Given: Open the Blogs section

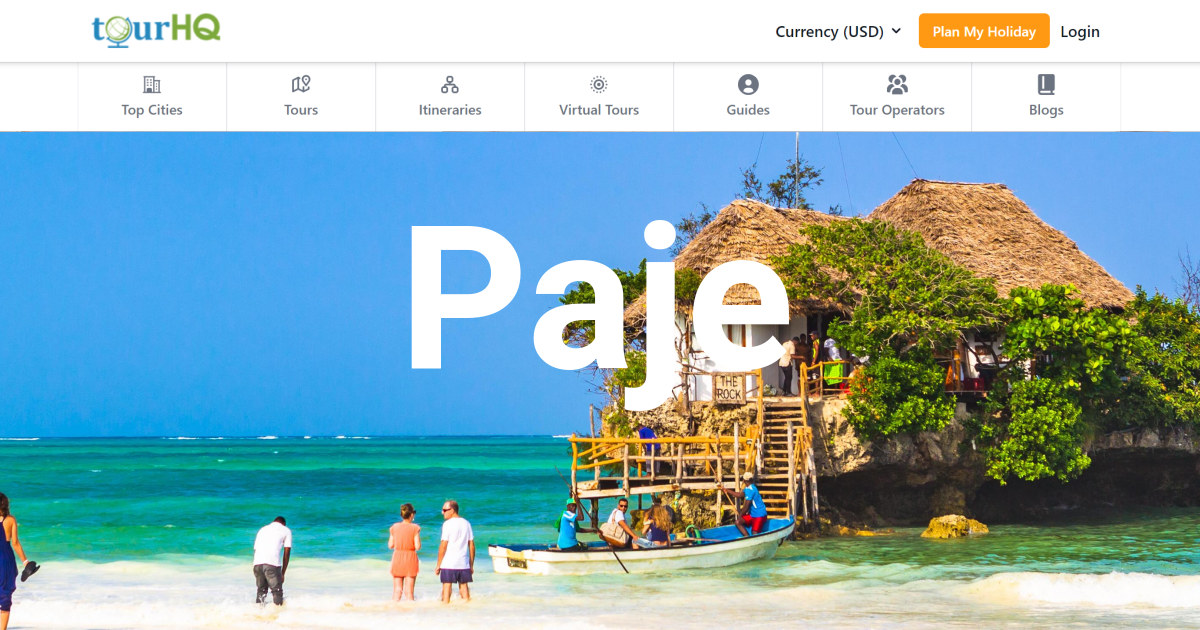Looking at the screenshot, I should [x=1046, y=110].
